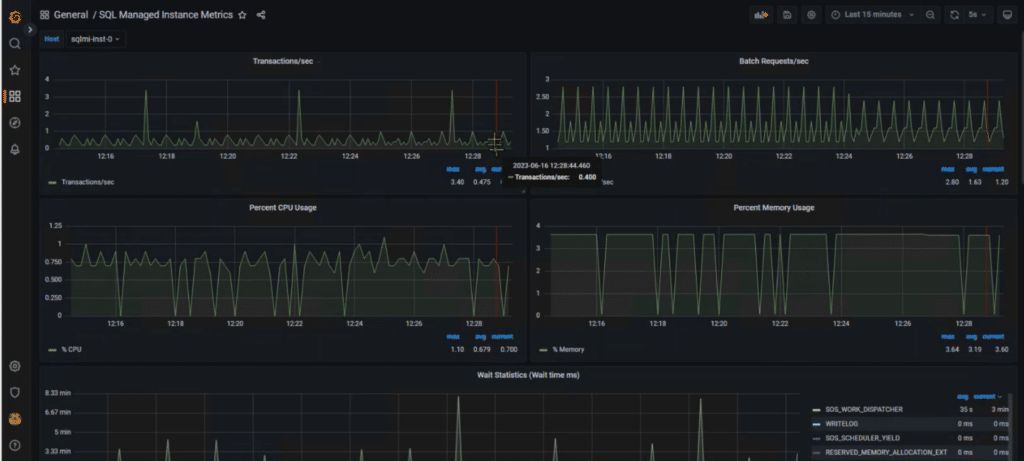Toggle the RESERVED_MEMORY_ALLOCATION_EXT legend series
Image resolution: width=1024 pixels, height=461 pixels.
[886, 452]
